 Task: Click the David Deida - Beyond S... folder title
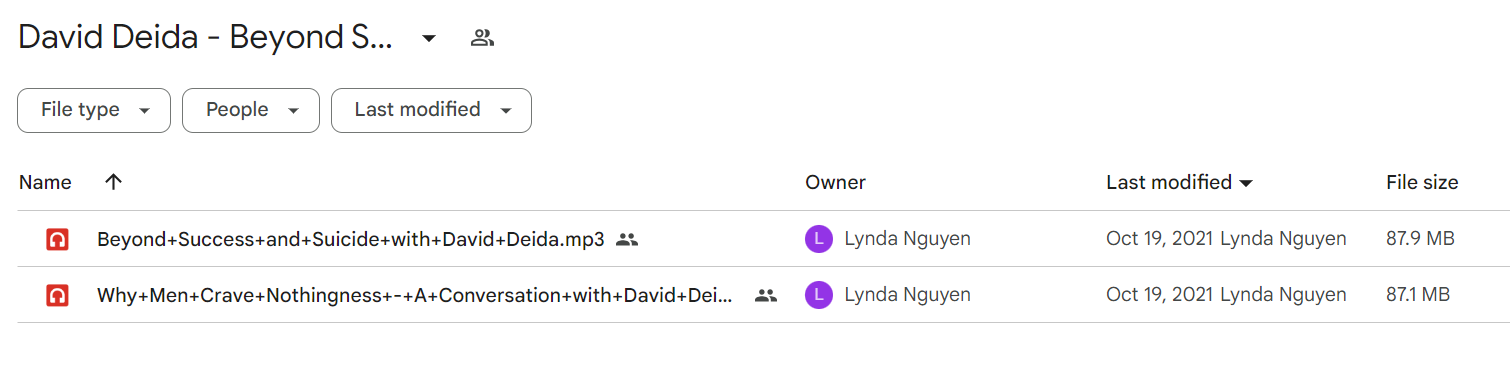tap(205, 38)
